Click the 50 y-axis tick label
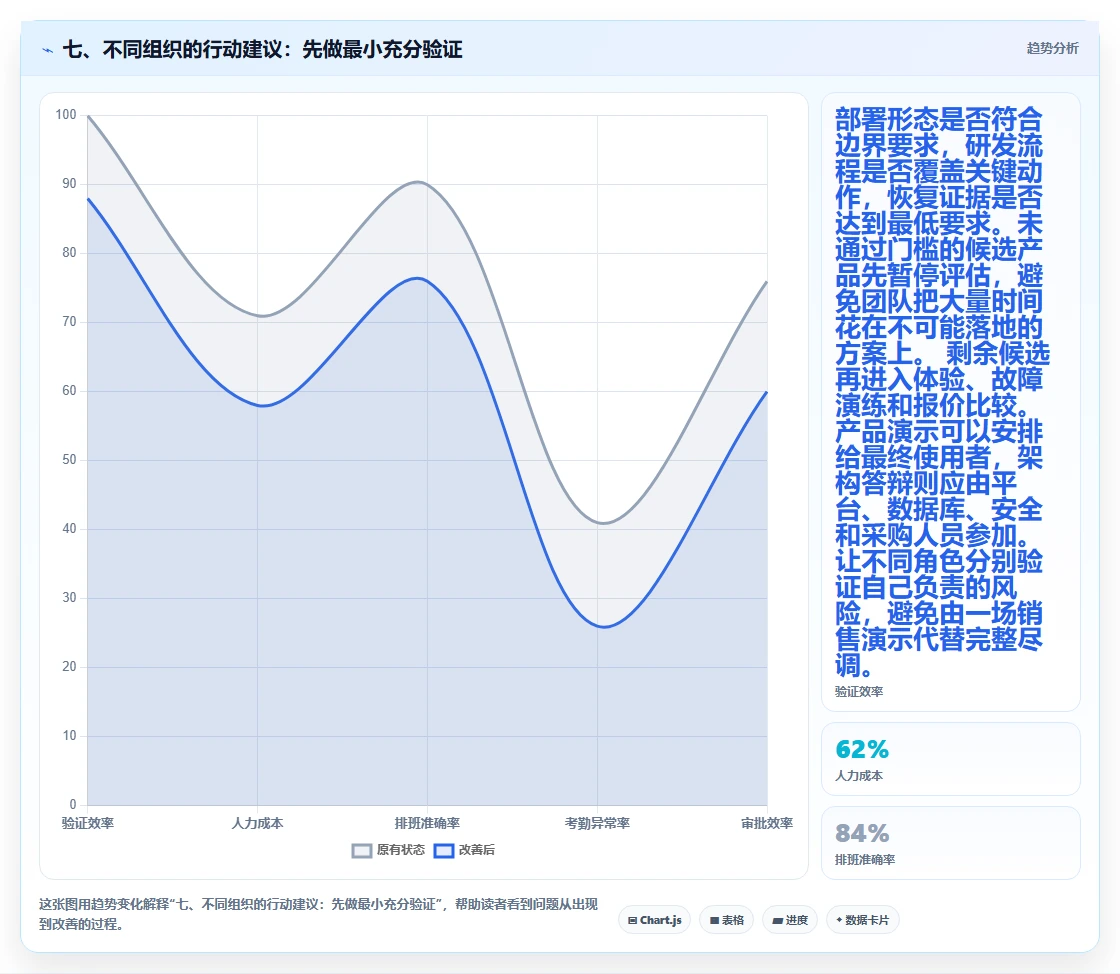 (x=69, y=459)
